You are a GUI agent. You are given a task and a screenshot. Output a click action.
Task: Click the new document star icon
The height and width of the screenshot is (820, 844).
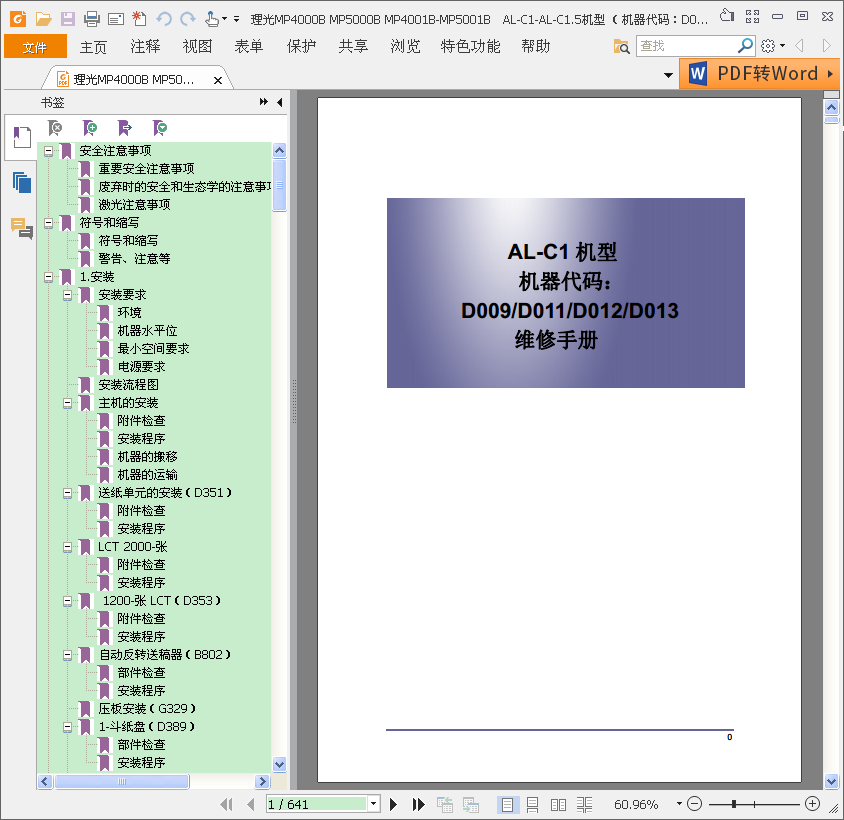[x=139, y=19]
